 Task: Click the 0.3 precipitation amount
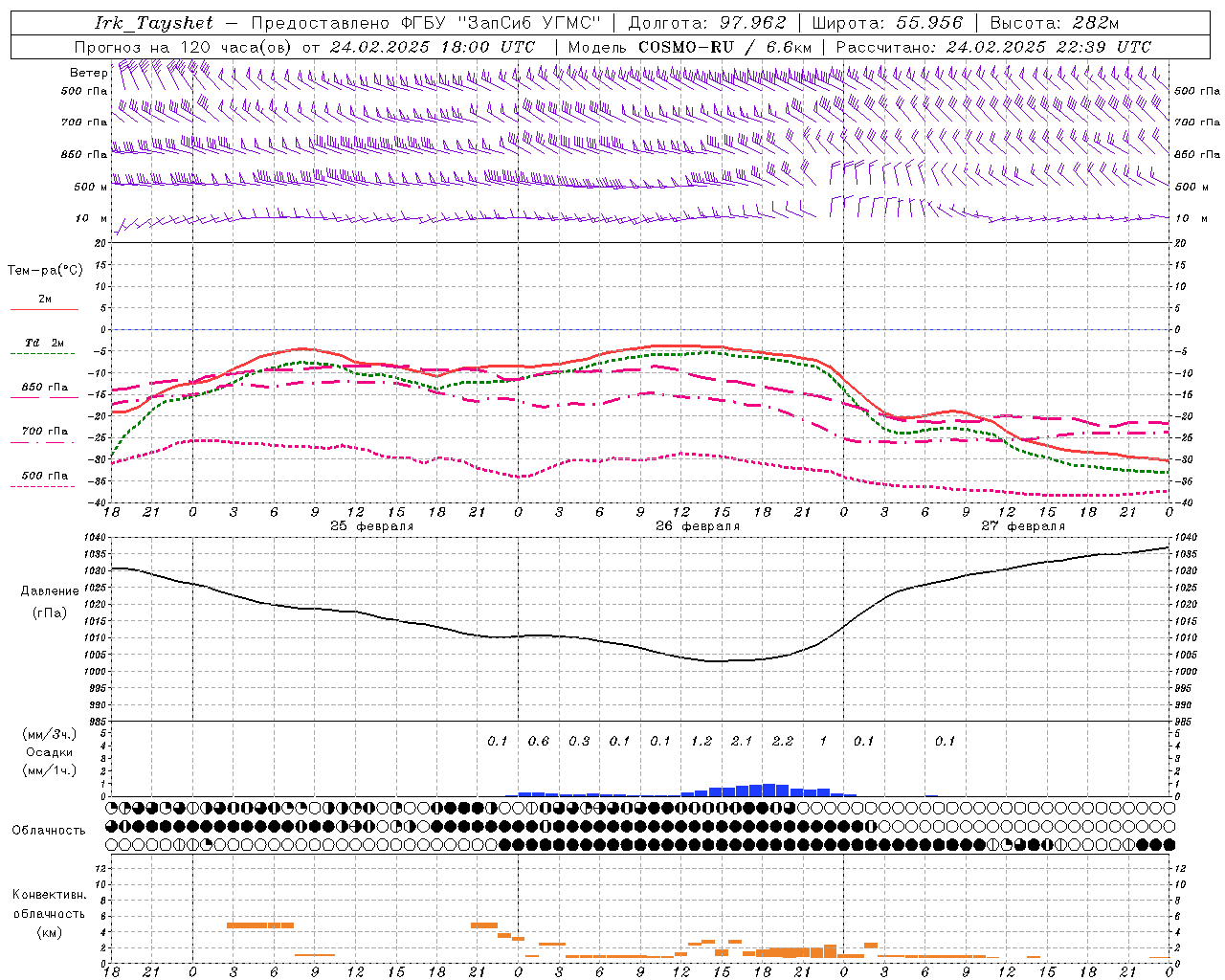579,741
